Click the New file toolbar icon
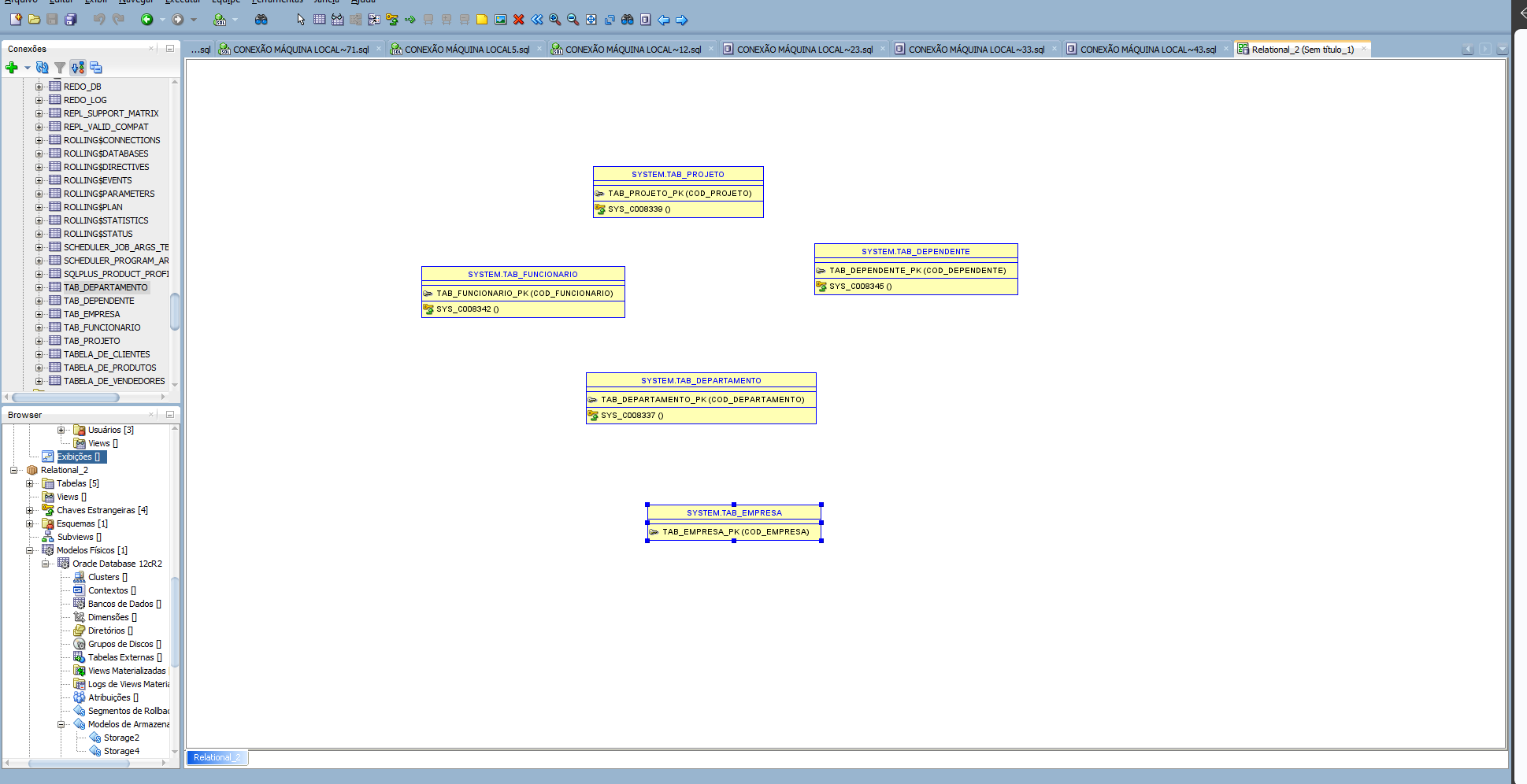 [x=15, y=20]
